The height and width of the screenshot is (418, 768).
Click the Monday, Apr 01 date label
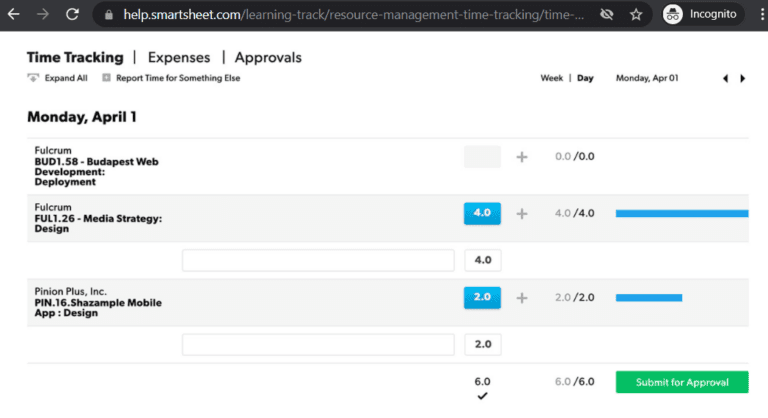click(647, 78)
